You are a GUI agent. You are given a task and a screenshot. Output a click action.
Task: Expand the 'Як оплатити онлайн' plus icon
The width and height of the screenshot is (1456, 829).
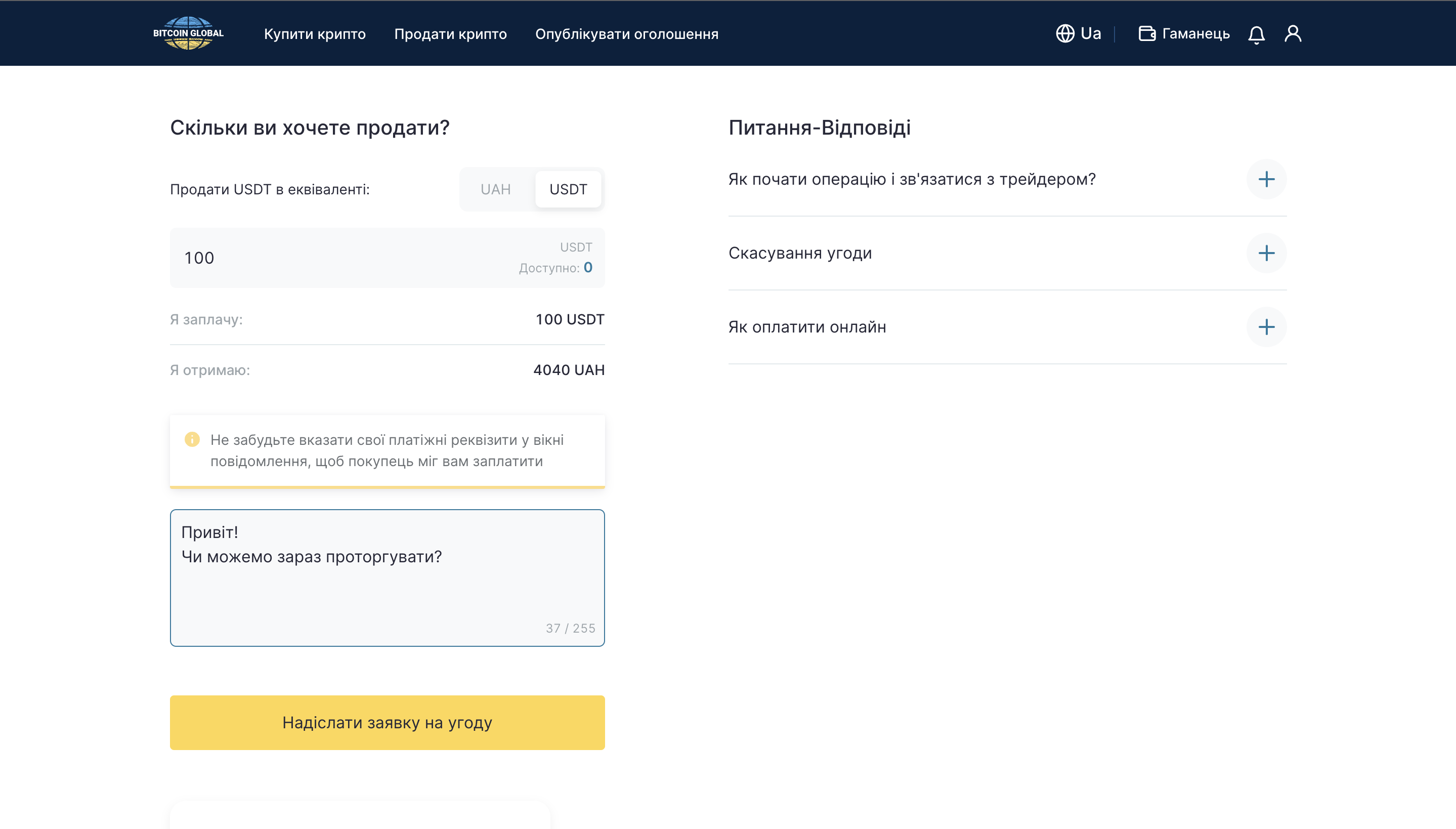click(x=1266, y=327)
